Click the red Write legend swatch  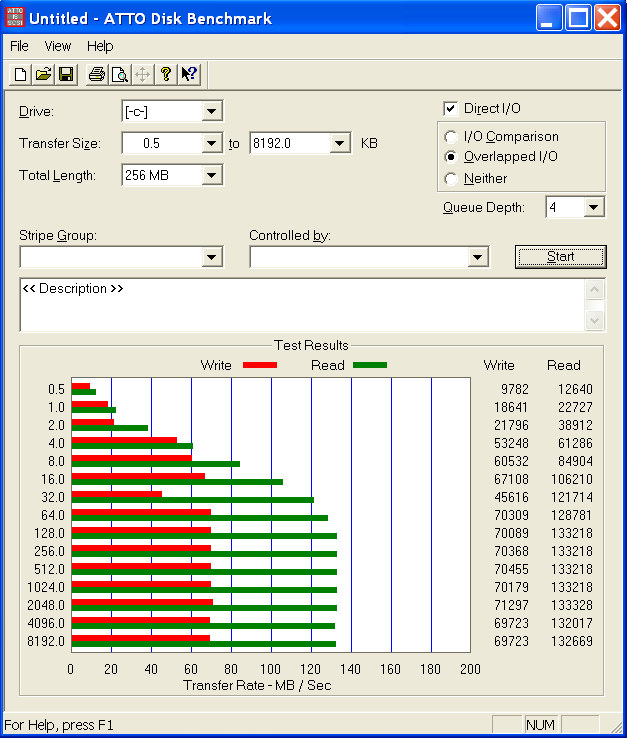260,365
